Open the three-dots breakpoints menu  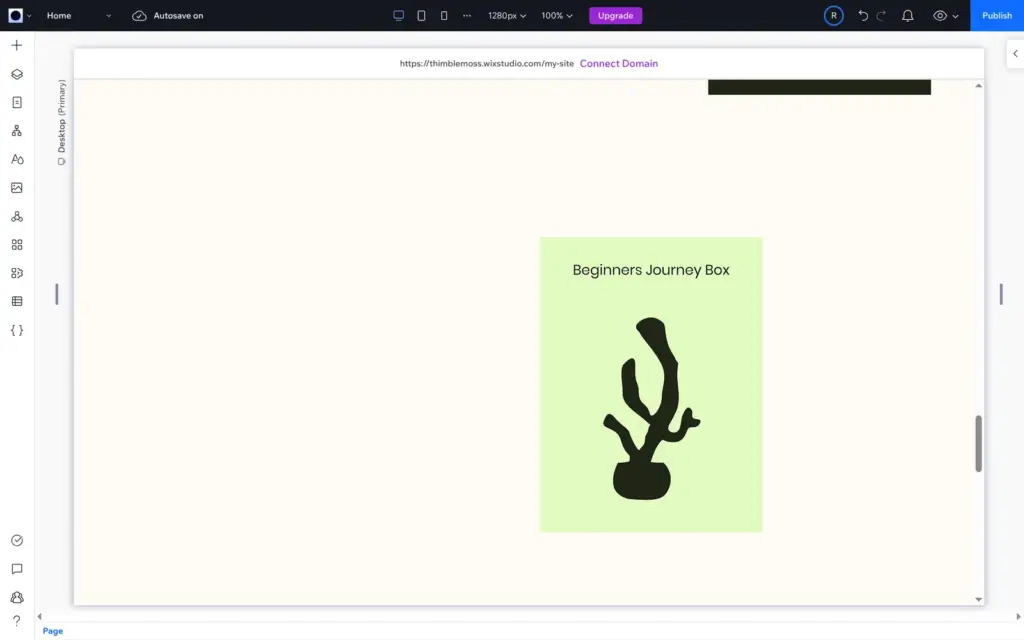click(x=467, y=16)
